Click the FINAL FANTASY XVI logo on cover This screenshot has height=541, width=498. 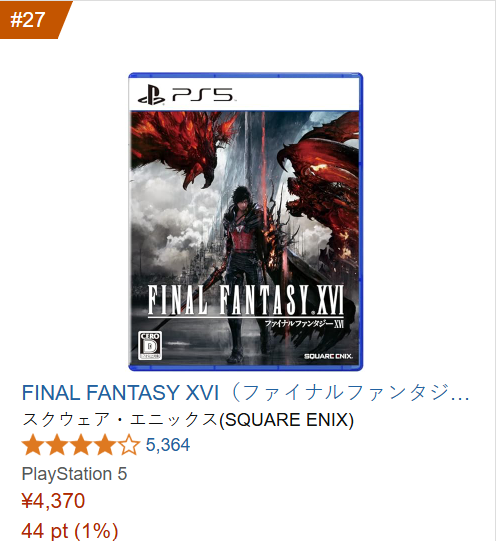pos(246,300)
